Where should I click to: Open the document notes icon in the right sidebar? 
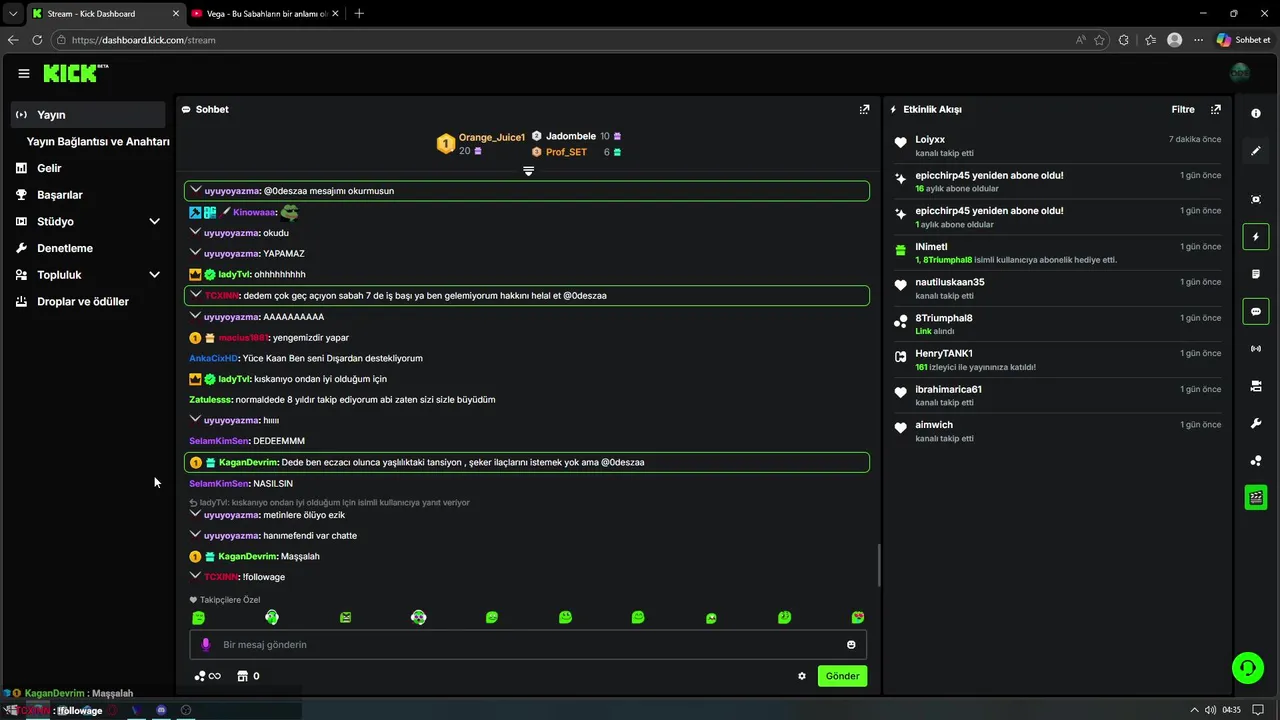point(1256,274)
